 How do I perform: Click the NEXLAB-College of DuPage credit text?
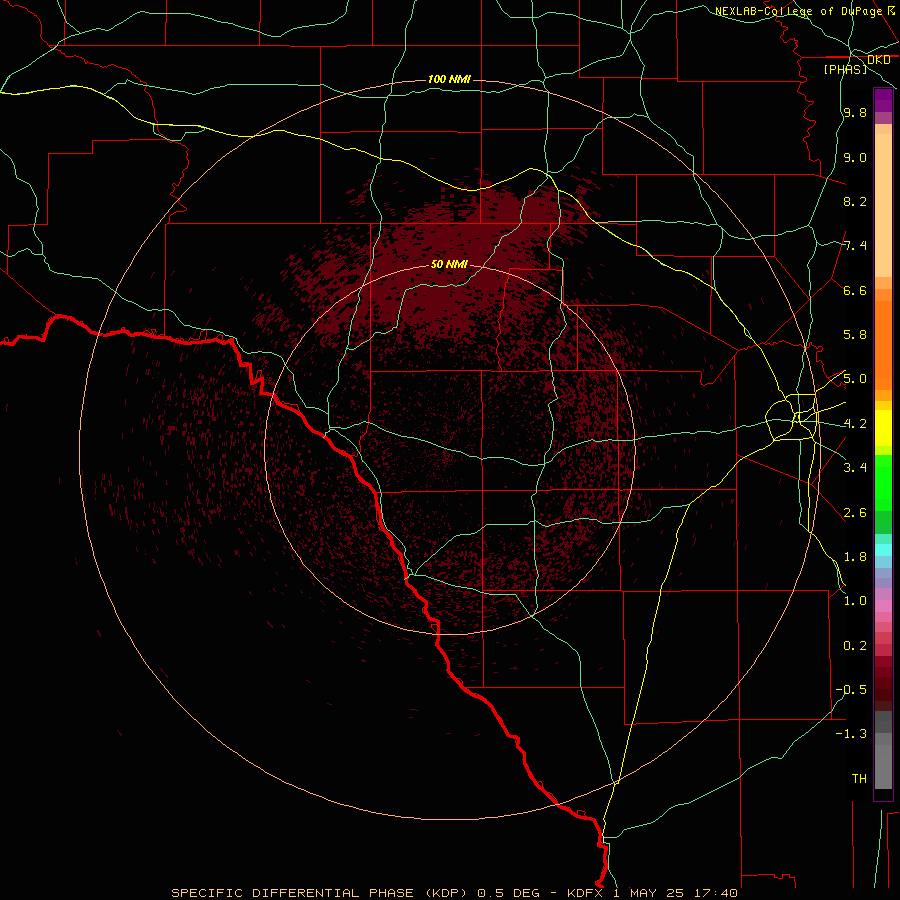[x=798, y=11]
